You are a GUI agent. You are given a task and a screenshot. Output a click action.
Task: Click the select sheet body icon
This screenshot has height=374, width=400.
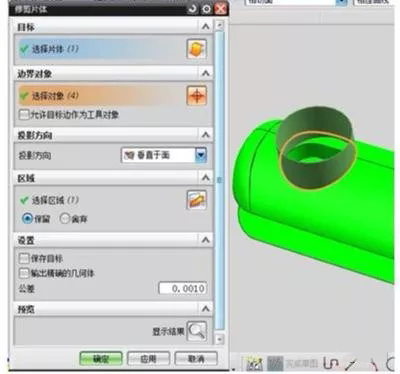click(196, 49)
